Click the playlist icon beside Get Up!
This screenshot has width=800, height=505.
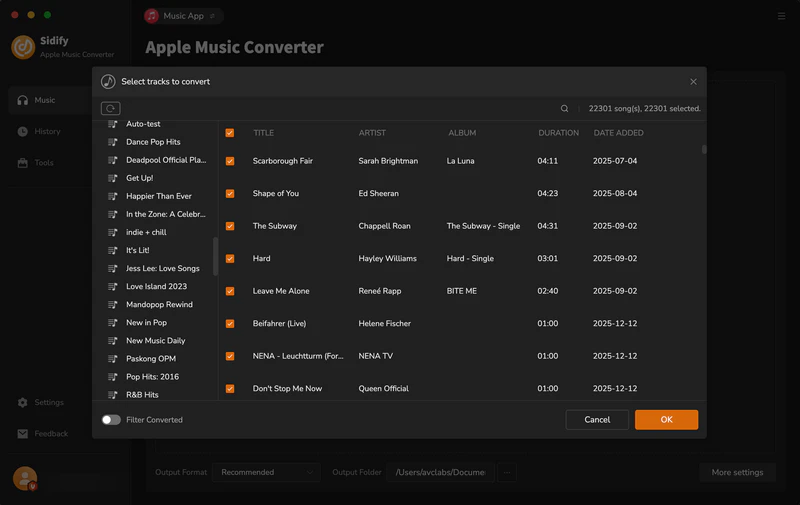click(x=113, y=178)
